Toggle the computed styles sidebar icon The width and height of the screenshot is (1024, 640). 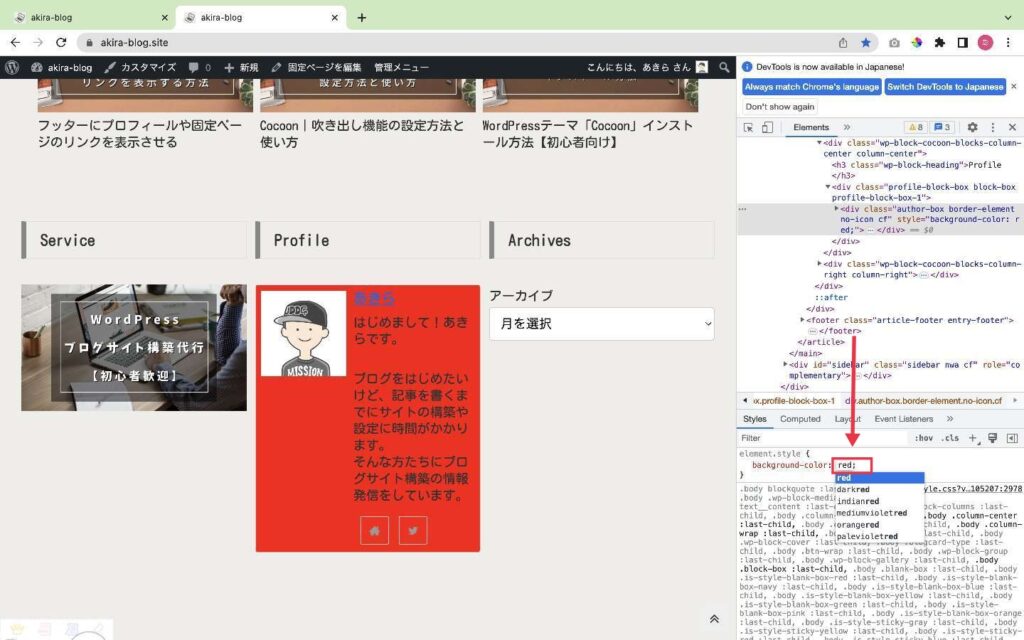(1012, 438)
